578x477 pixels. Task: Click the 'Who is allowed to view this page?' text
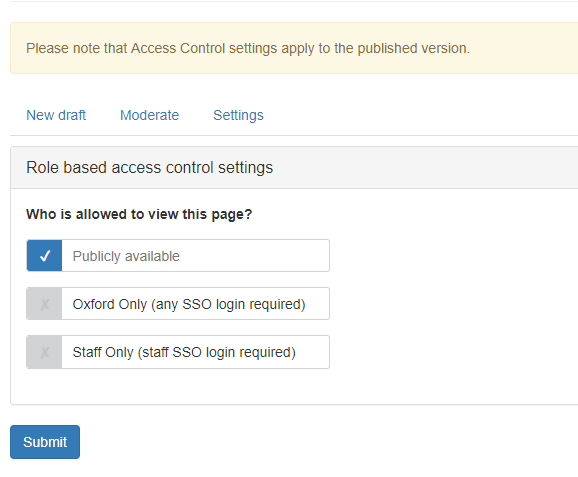click(x=139, y=215)
